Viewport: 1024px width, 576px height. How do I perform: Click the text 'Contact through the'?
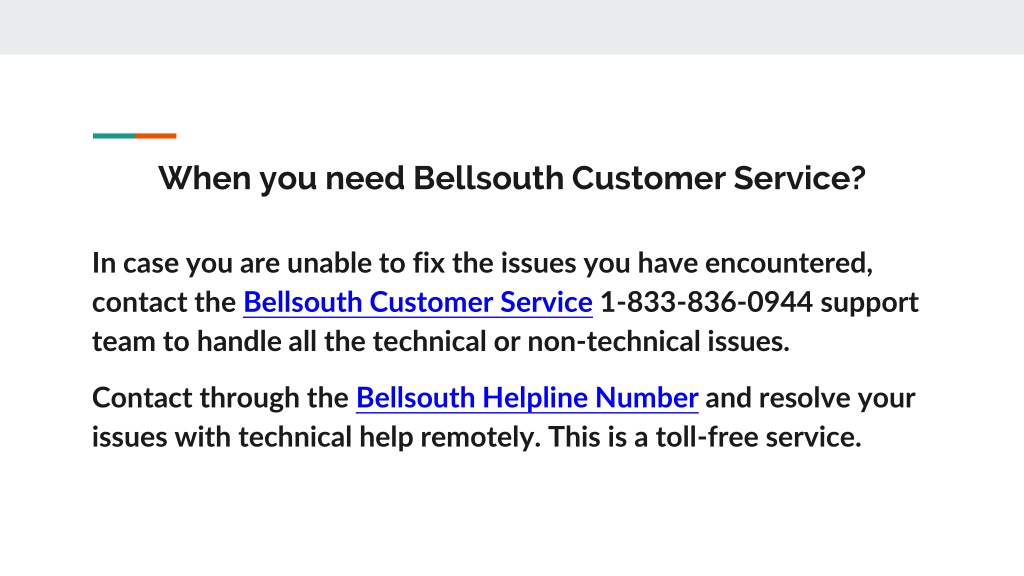tap(220, 398)
